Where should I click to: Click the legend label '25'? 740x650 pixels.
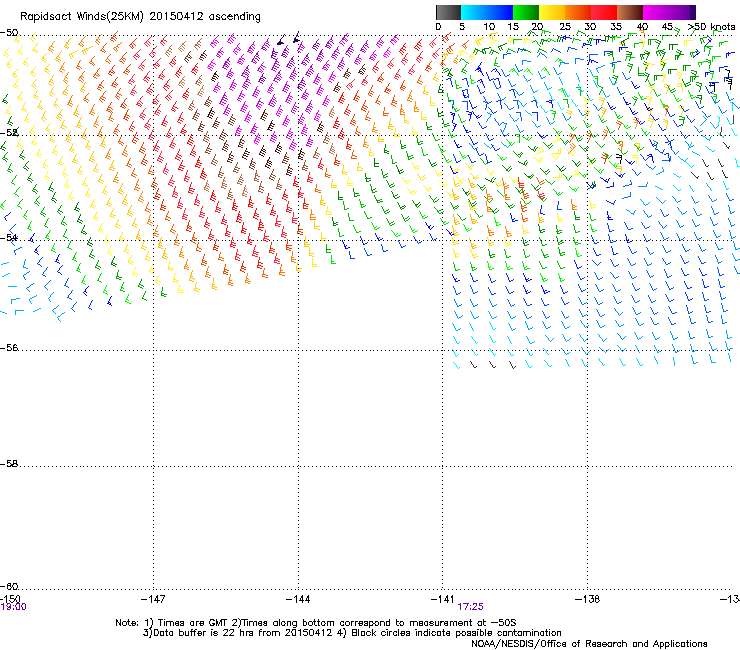[565, 27]
